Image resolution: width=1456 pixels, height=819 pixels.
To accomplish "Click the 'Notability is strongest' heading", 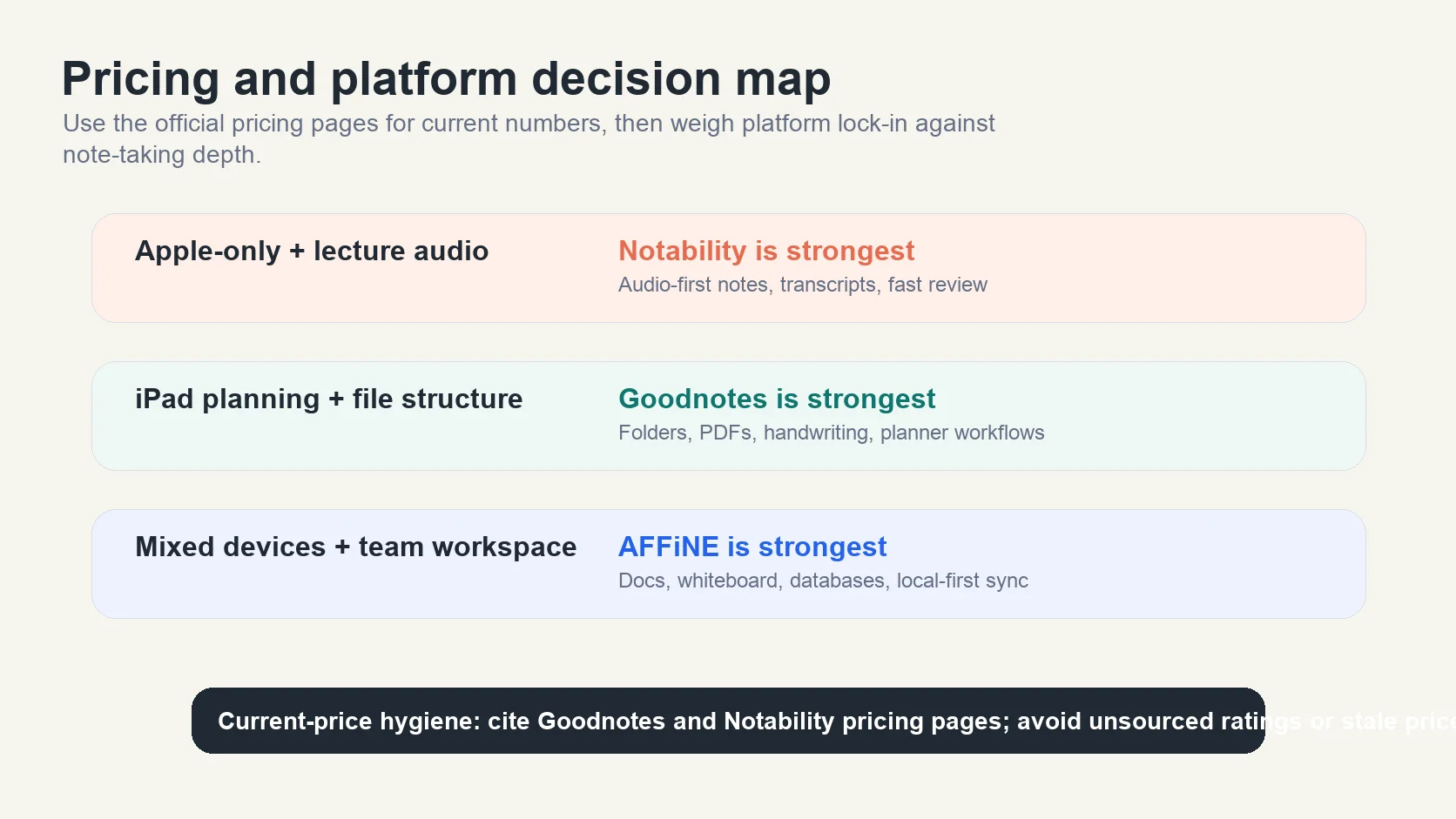I will (766, 251).
